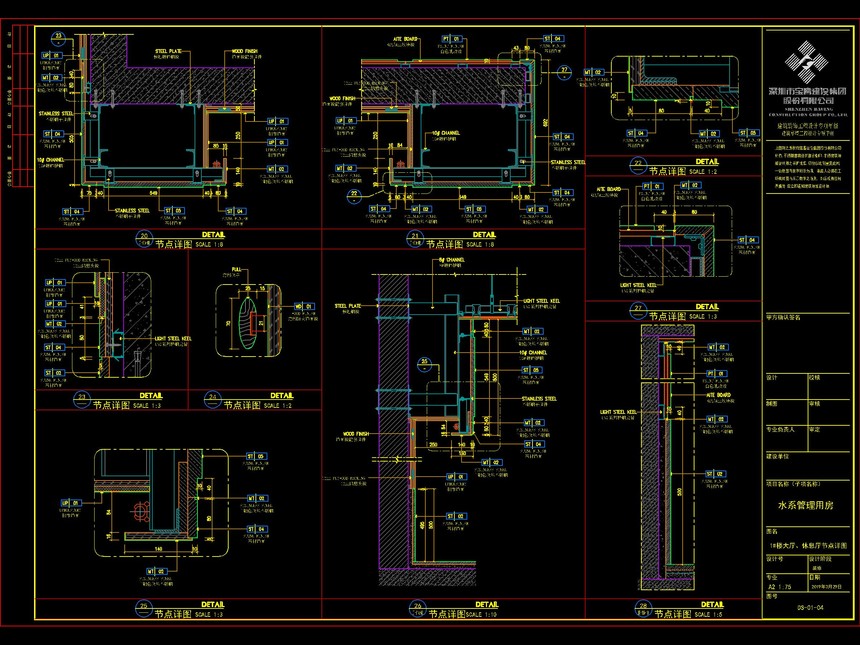Click the "专业负责人" label in title block
The width and height of the screenshot is (860, 645).
tap(780, 429)
